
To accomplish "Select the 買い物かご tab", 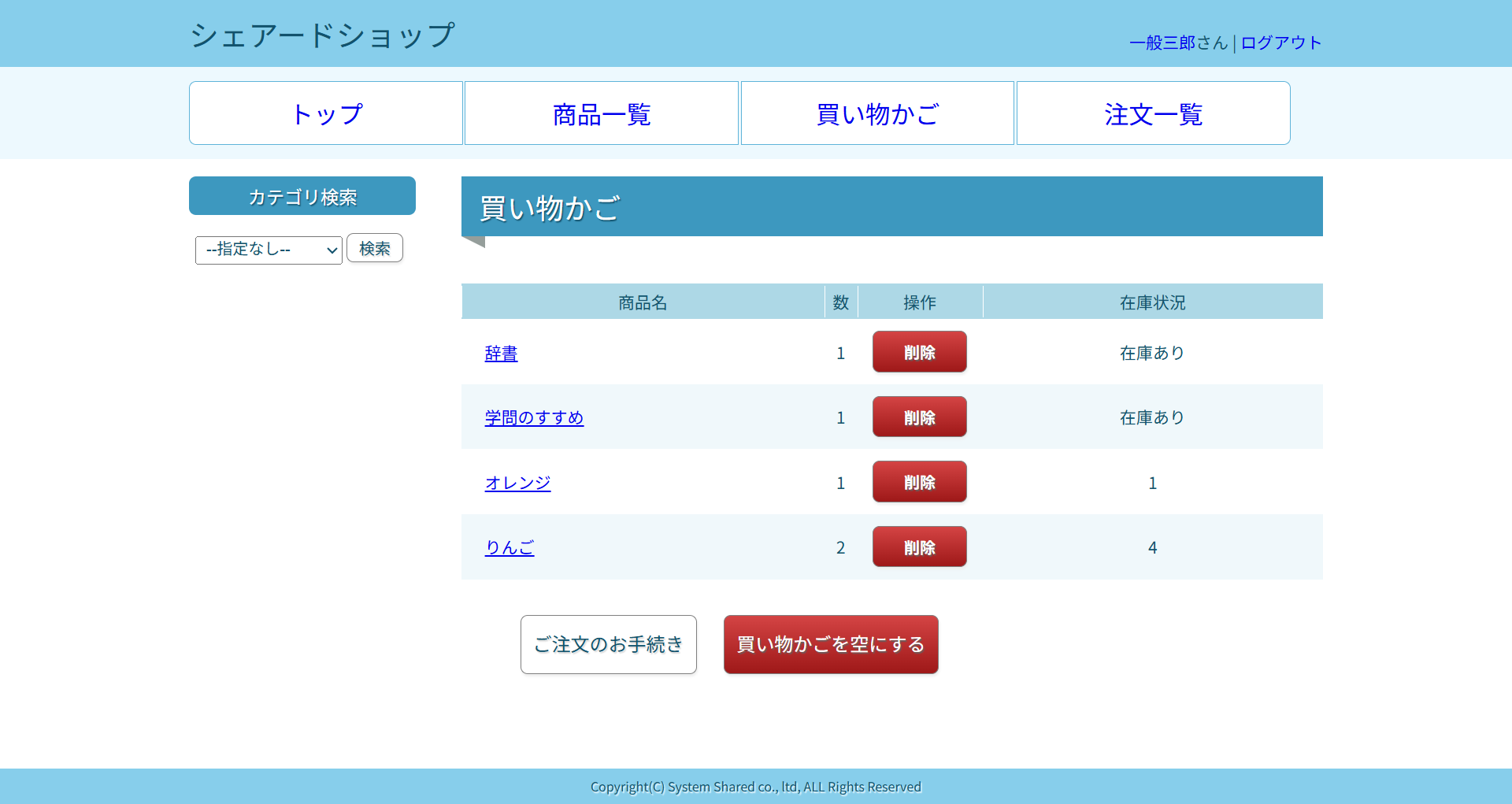I will (876, 113).
